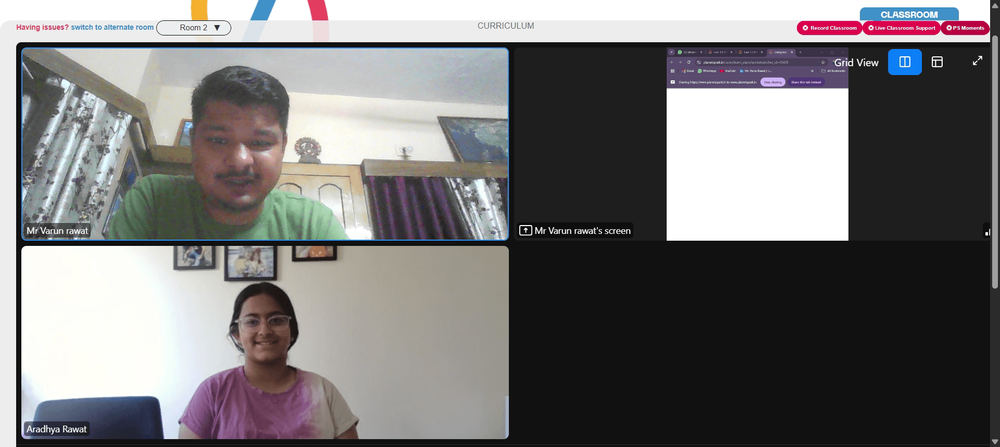
Task: Select the CLASSROOM tab
Action: tap(909, 14)
